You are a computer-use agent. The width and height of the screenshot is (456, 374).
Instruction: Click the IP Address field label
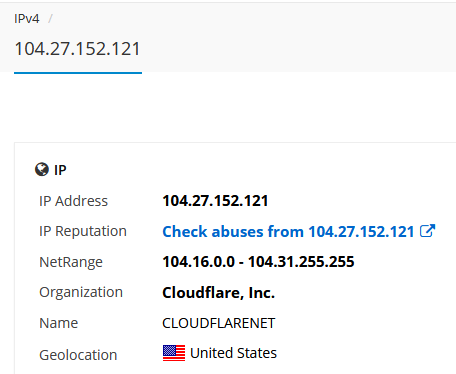coord(73,201)
